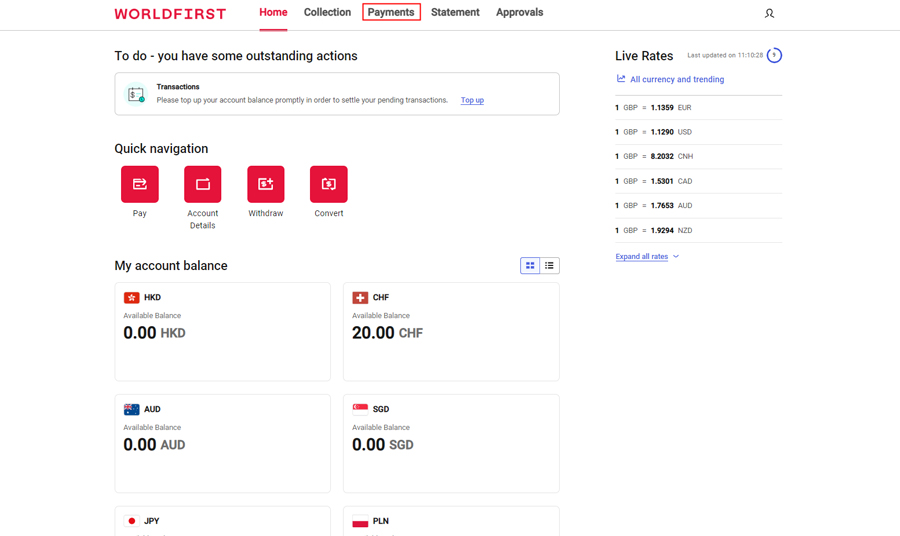Click the Pay quick navigation icon
Image resolution: width=900 pixels, height=536 pixels.
[140, 184]
